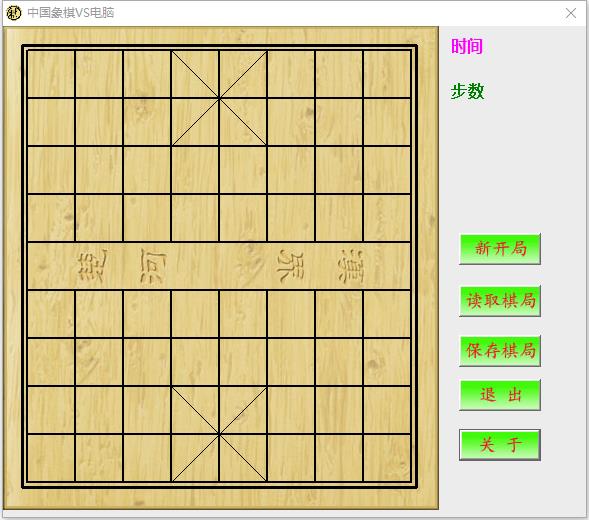Close the 中国象棋VS电脑 window

click(x=571, y=13)
